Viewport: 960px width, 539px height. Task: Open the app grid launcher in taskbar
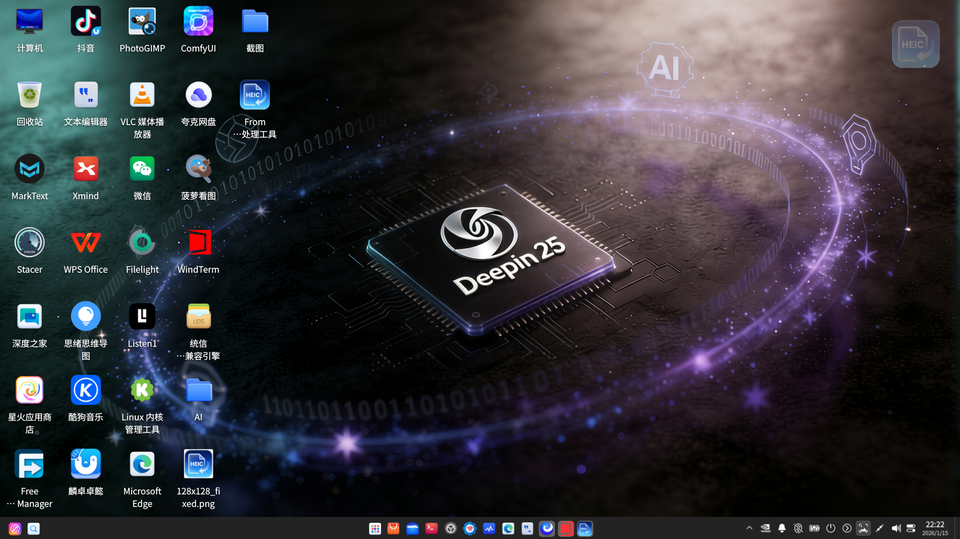tap(375, 529)
